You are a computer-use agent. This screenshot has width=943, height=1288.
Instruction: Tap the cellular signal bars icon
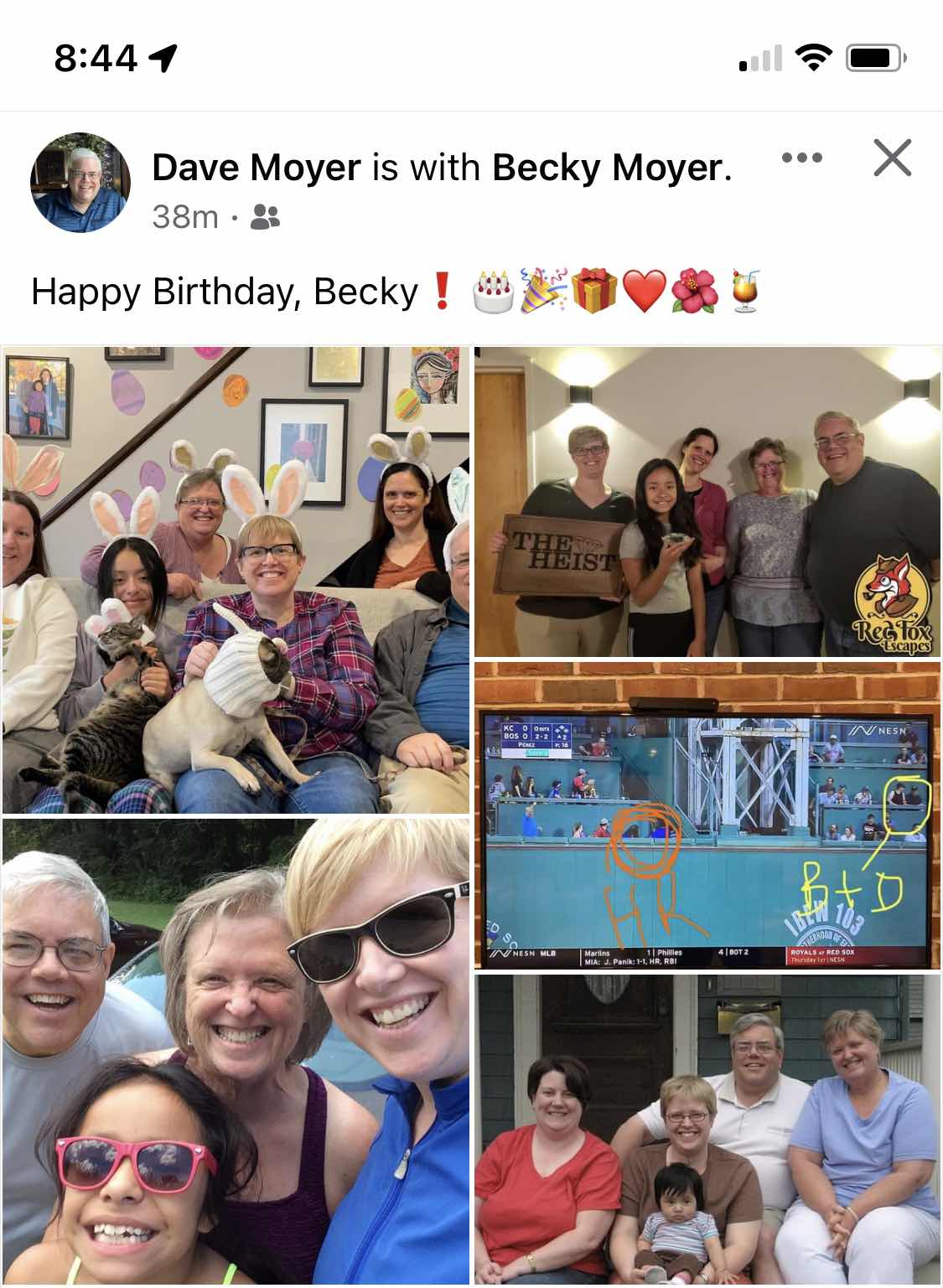(760, 58)
